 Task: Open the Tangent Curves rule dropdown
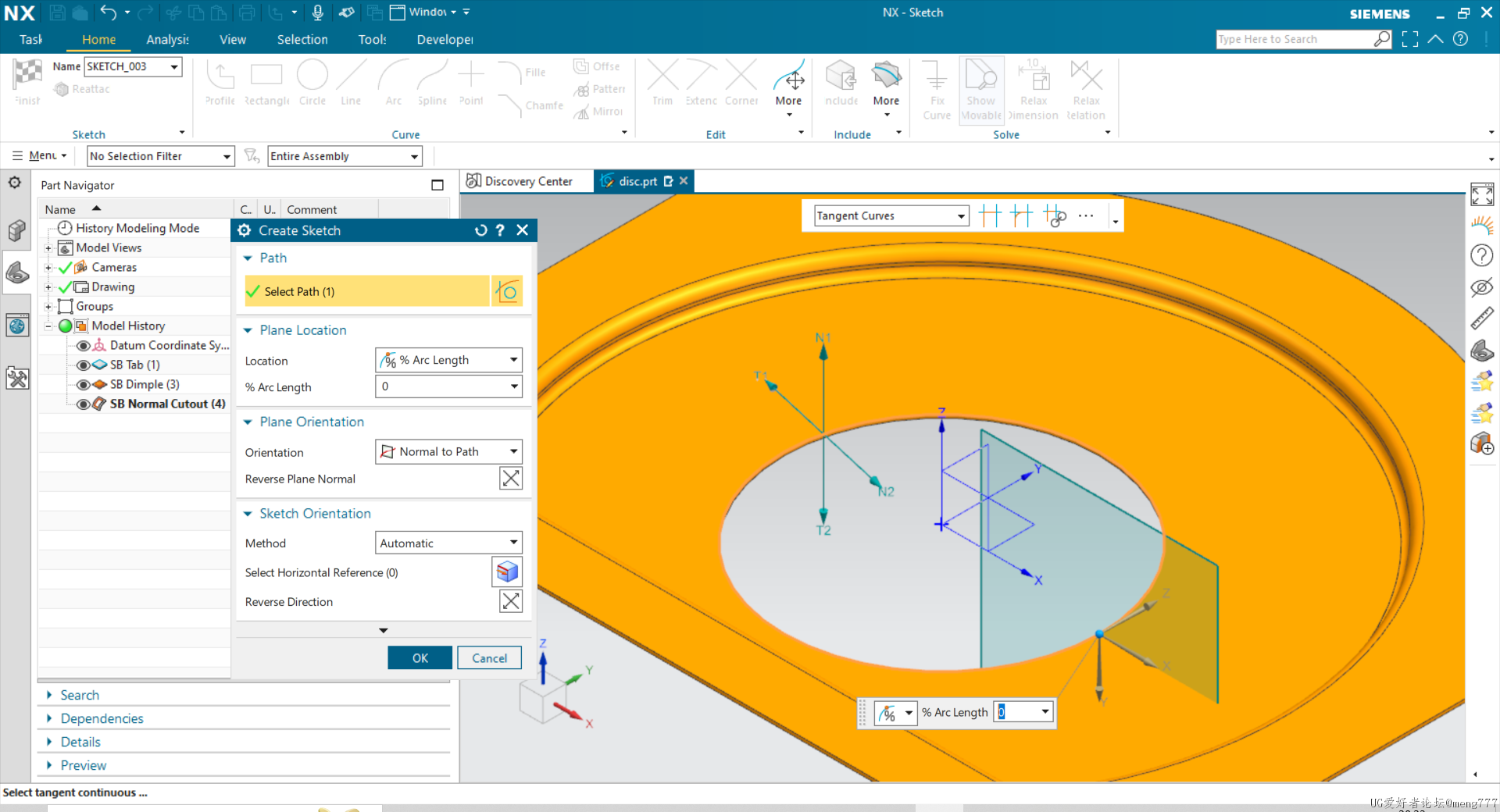tap(891, 215)
